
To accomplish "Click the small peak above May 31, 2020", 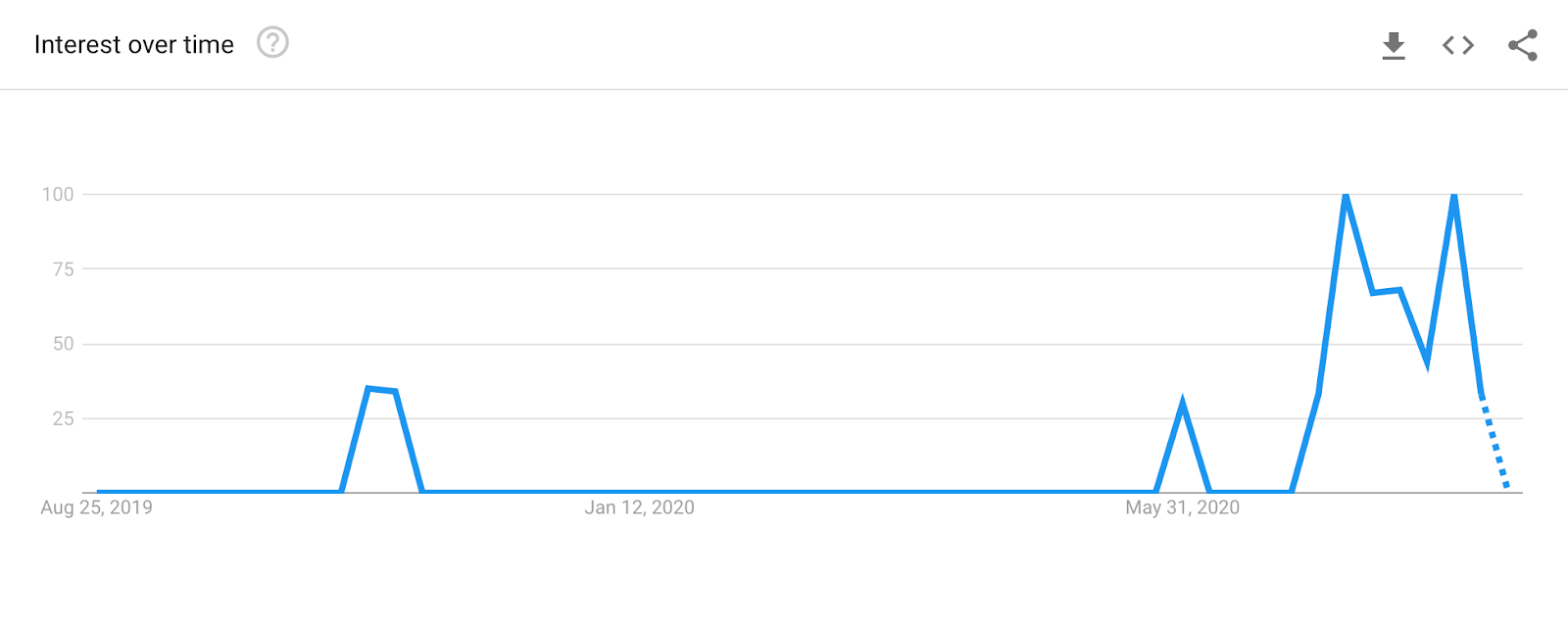I will [x=1183, y=405].
